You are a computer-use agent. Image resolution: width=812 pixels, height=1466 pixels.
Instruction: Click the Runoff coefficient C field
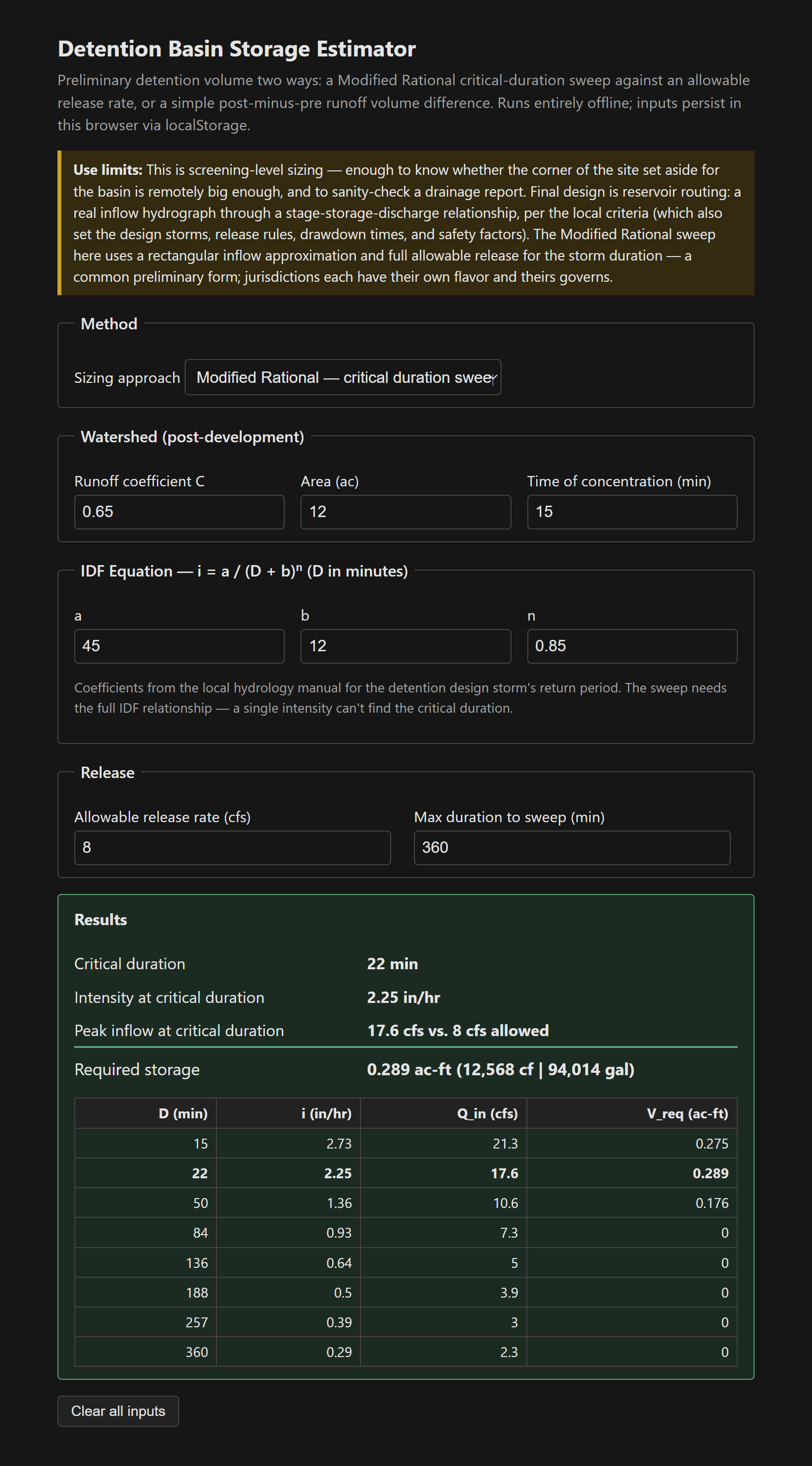179,512
